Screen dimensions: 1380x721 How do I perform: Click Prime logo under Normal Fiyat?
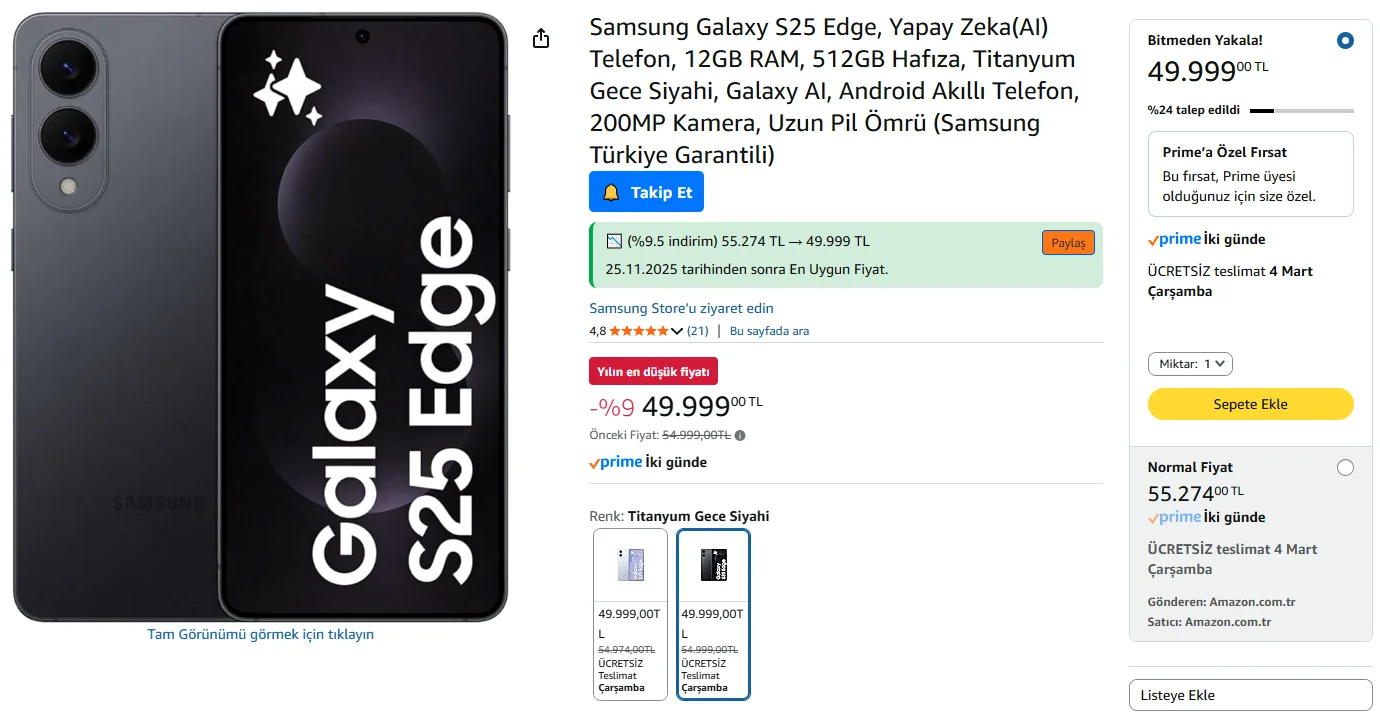(x=1174, y=517)
